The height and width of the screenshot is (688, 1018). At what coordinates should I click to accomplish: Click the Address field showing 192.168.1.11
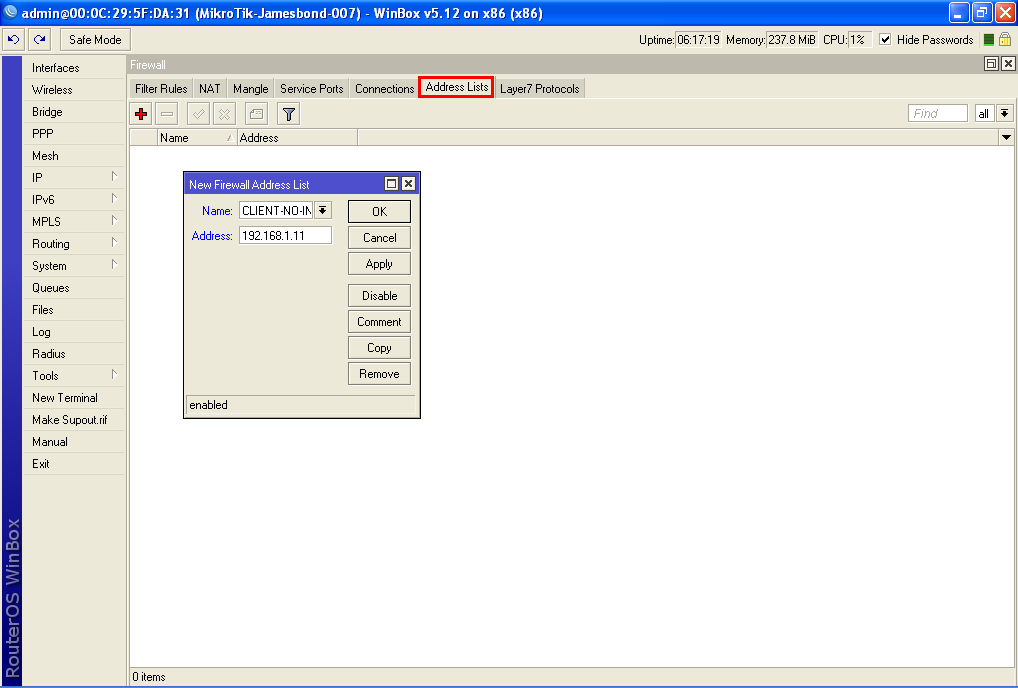[286, 236]
